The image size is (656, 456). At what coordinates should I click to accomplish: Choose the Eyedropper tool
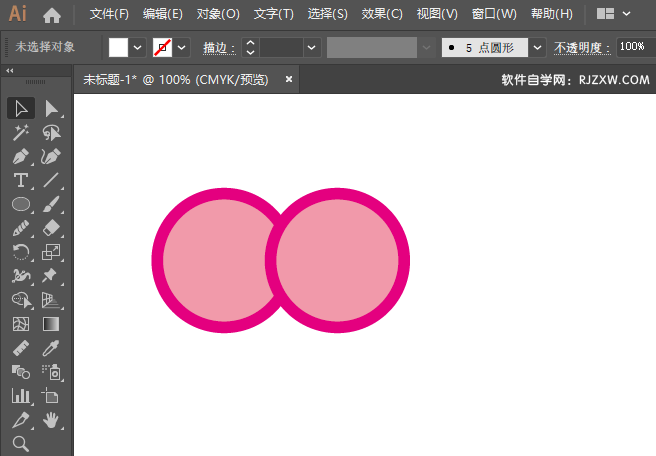tap(51, 348)
